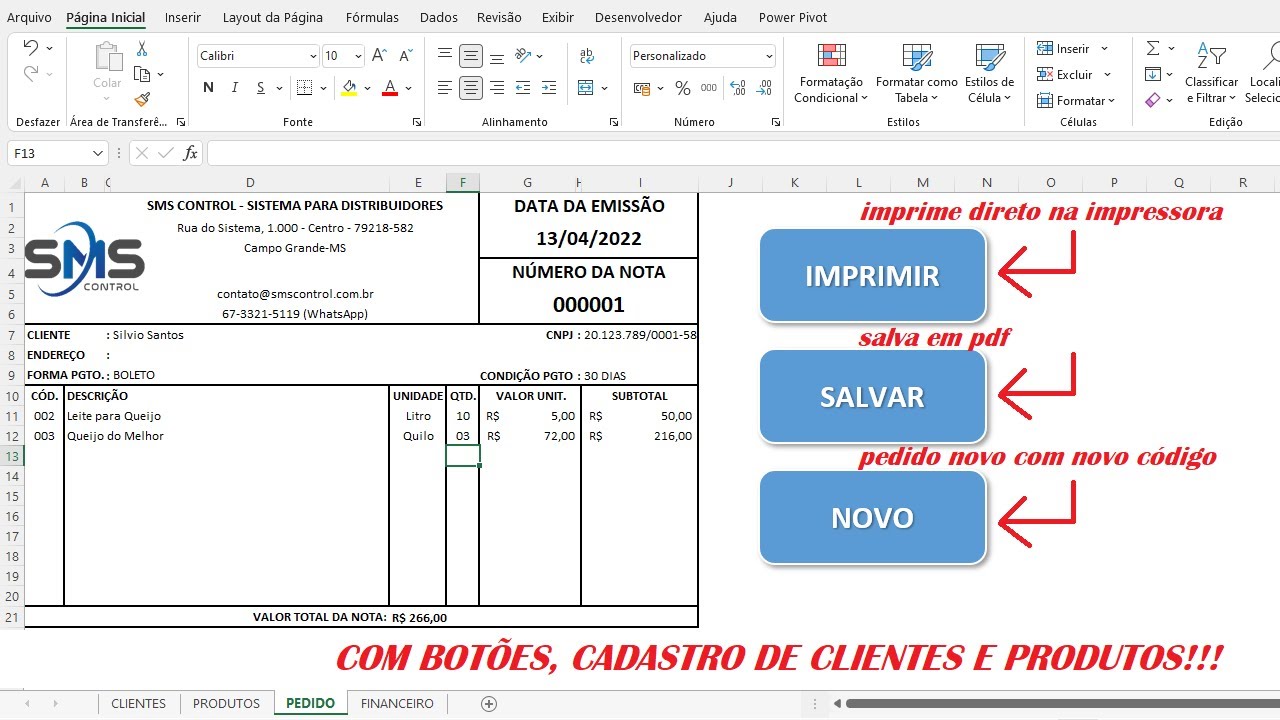Select column header D
This screenshot has width=1280, height=720.
(249, 182)
